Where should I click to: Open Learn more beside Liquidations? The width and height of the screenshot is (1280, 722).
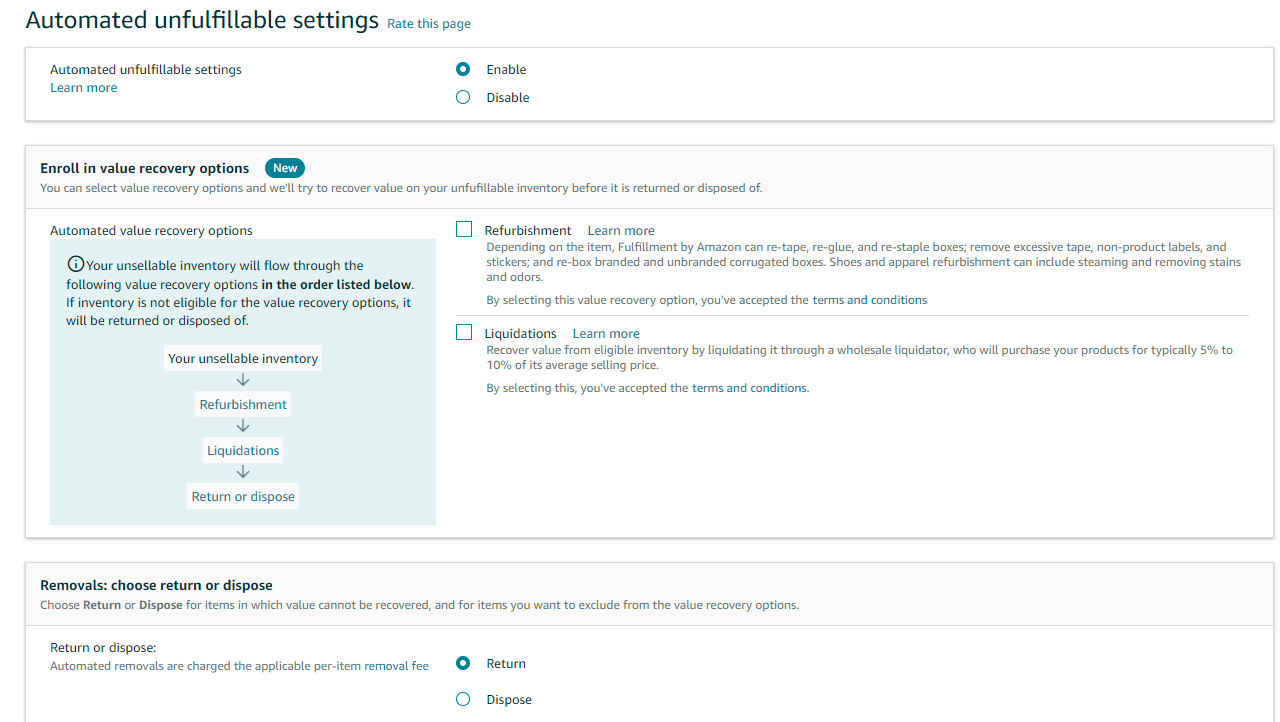(605, 333)
